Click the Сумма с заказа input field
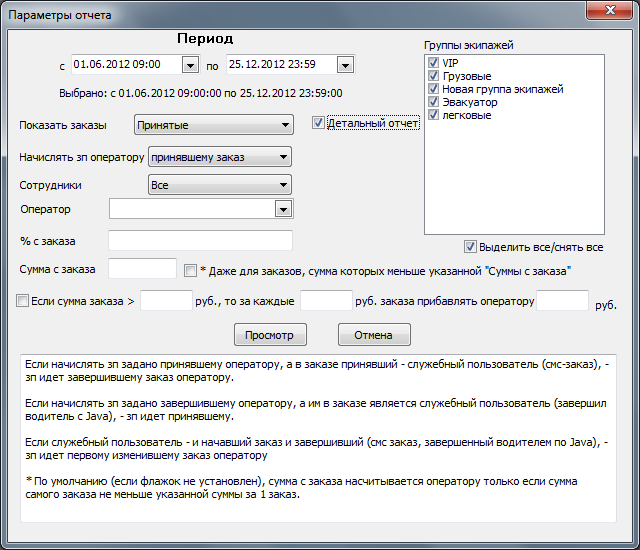The image size is (640, 550). pyautogui.click(x=142, y=269)
